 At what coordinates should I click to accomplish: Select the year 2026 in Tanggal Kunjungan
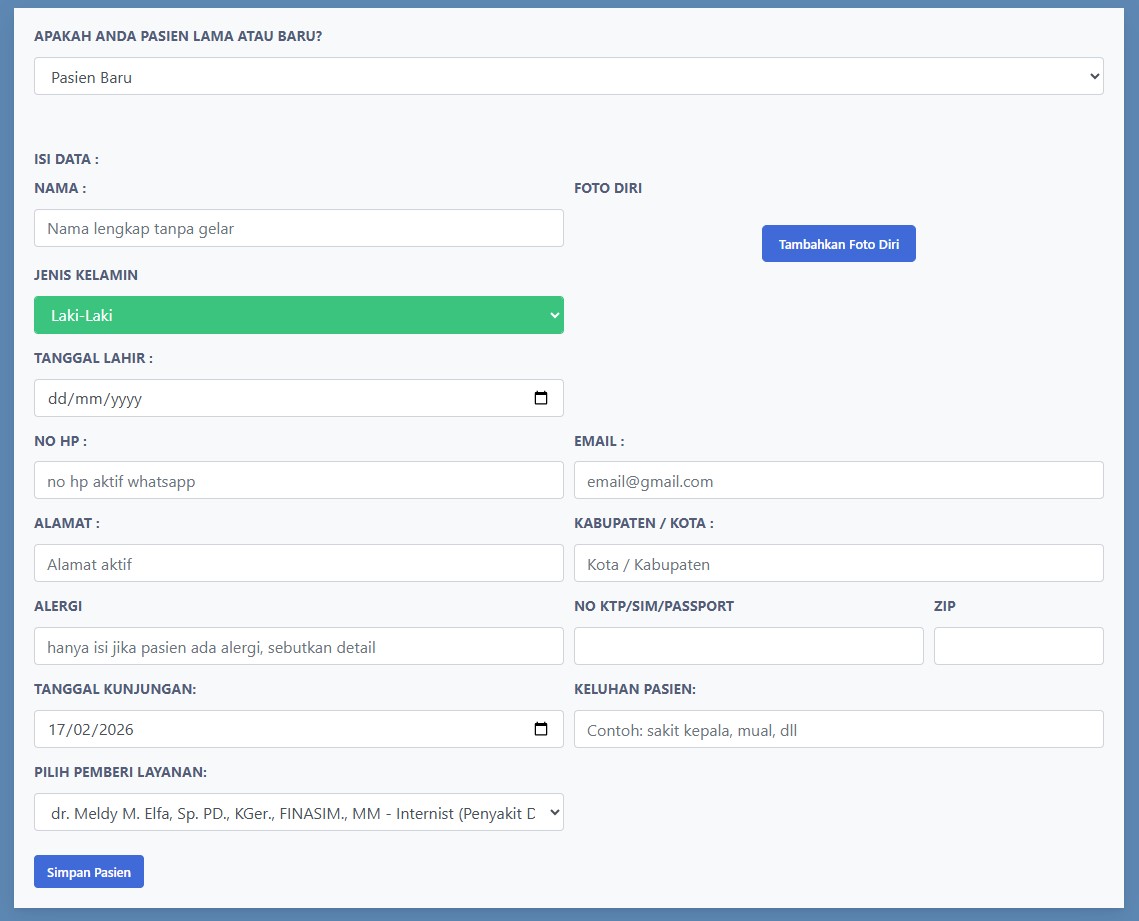(115, 730)
